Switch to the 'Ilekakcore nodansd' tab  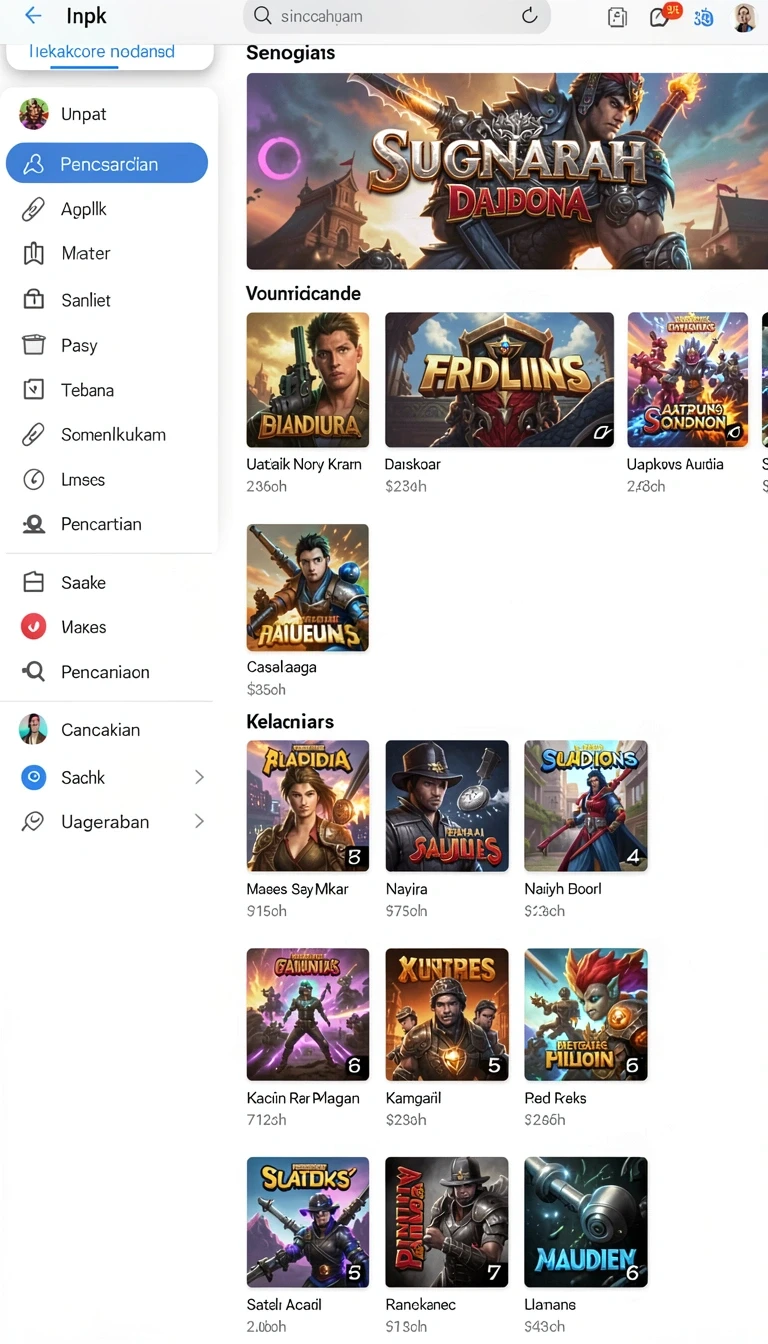(x=102, y=51)
